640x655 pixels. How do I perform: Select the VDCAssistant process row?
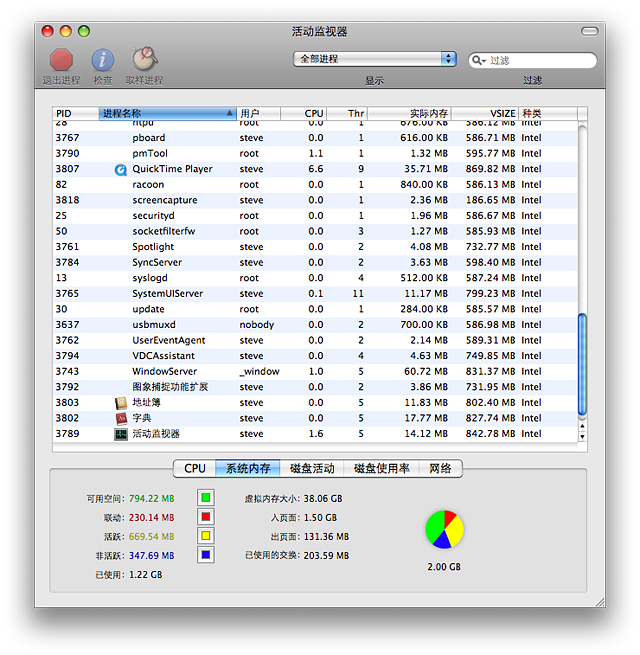pyautogui.click(x=315, y=356)
